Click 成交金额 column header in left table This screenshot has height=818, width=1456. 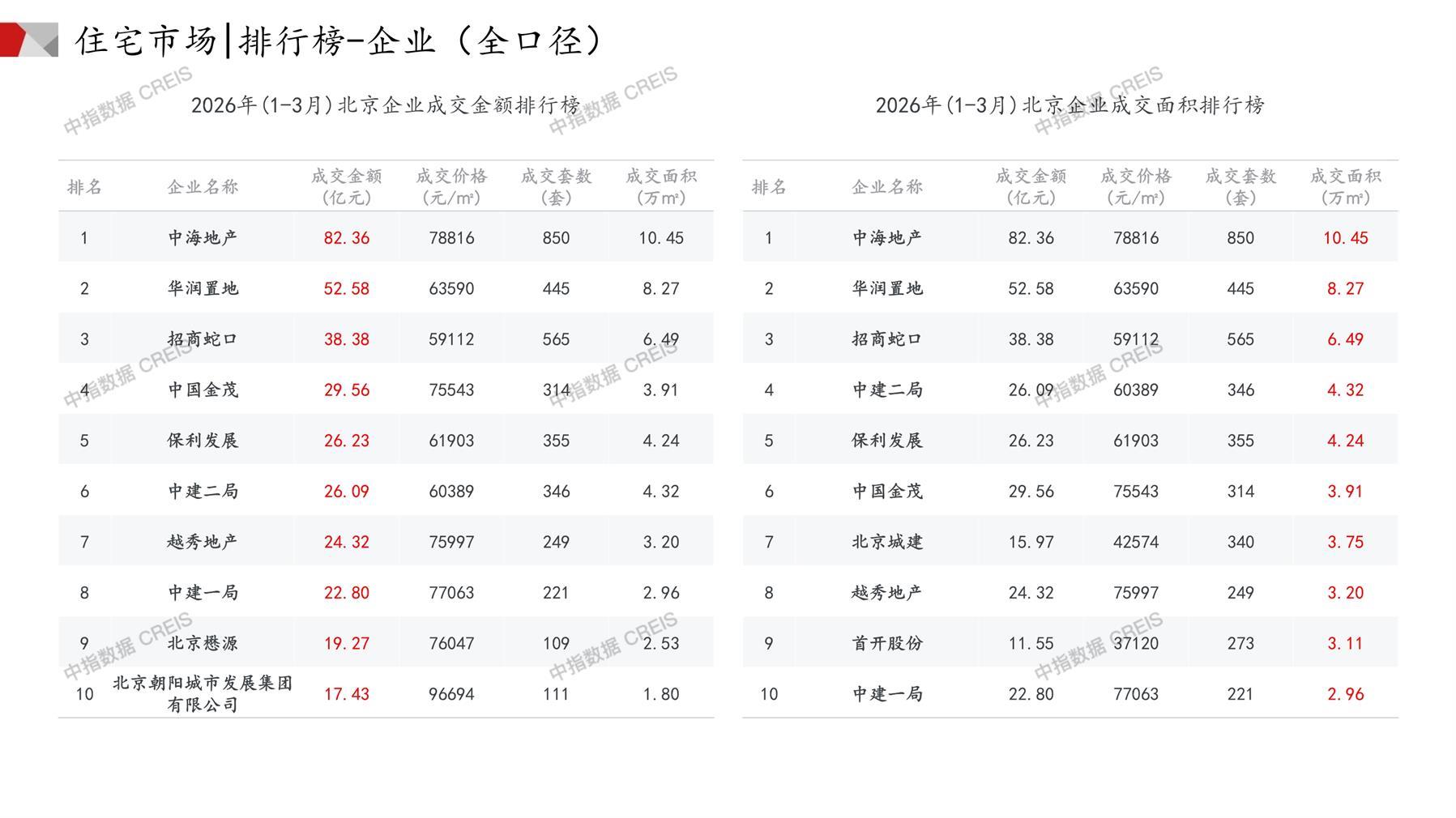(x=346, y=186)
